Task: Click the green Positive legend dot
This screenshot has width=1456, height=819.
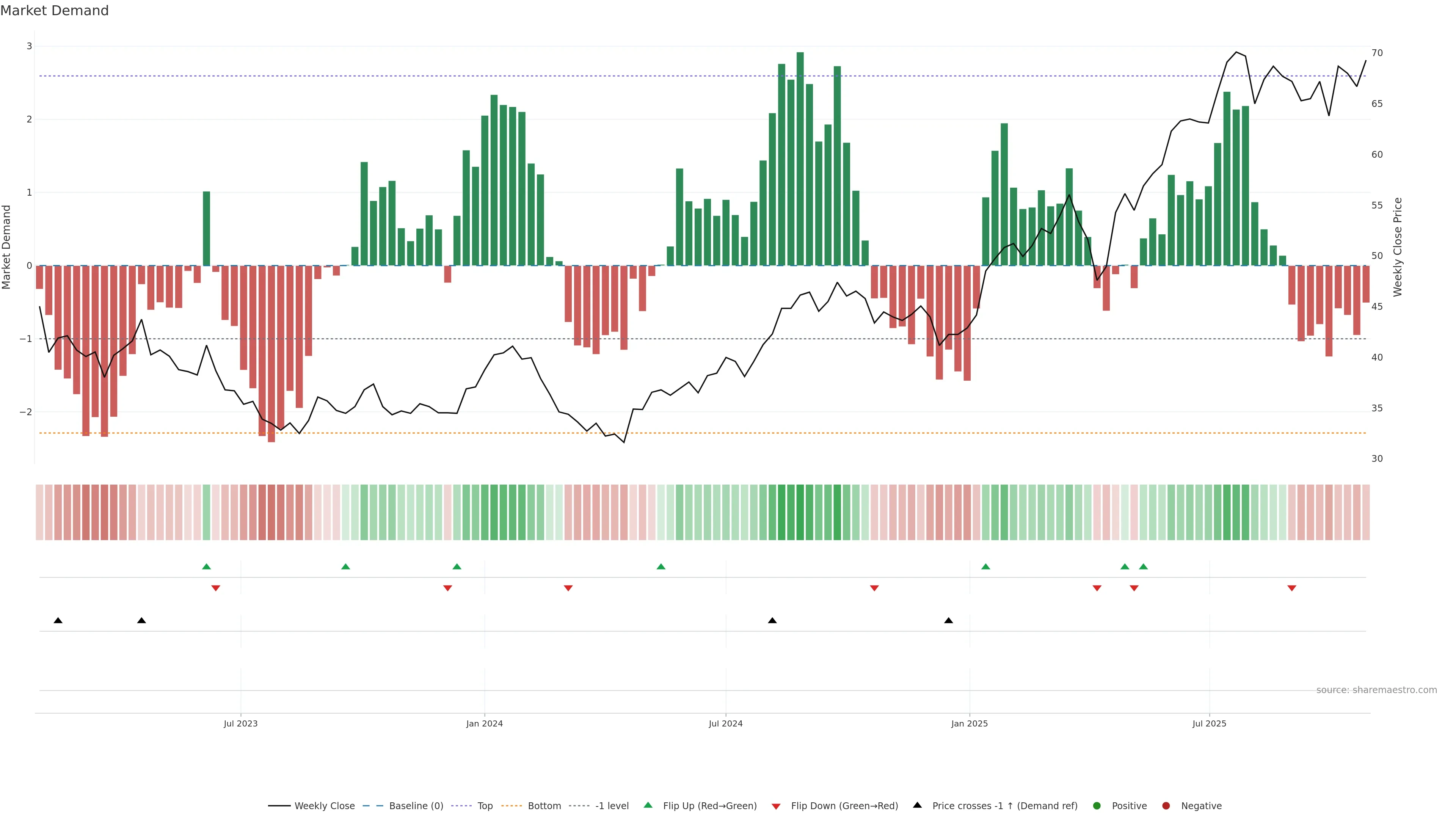Action: pos(1097,805)
